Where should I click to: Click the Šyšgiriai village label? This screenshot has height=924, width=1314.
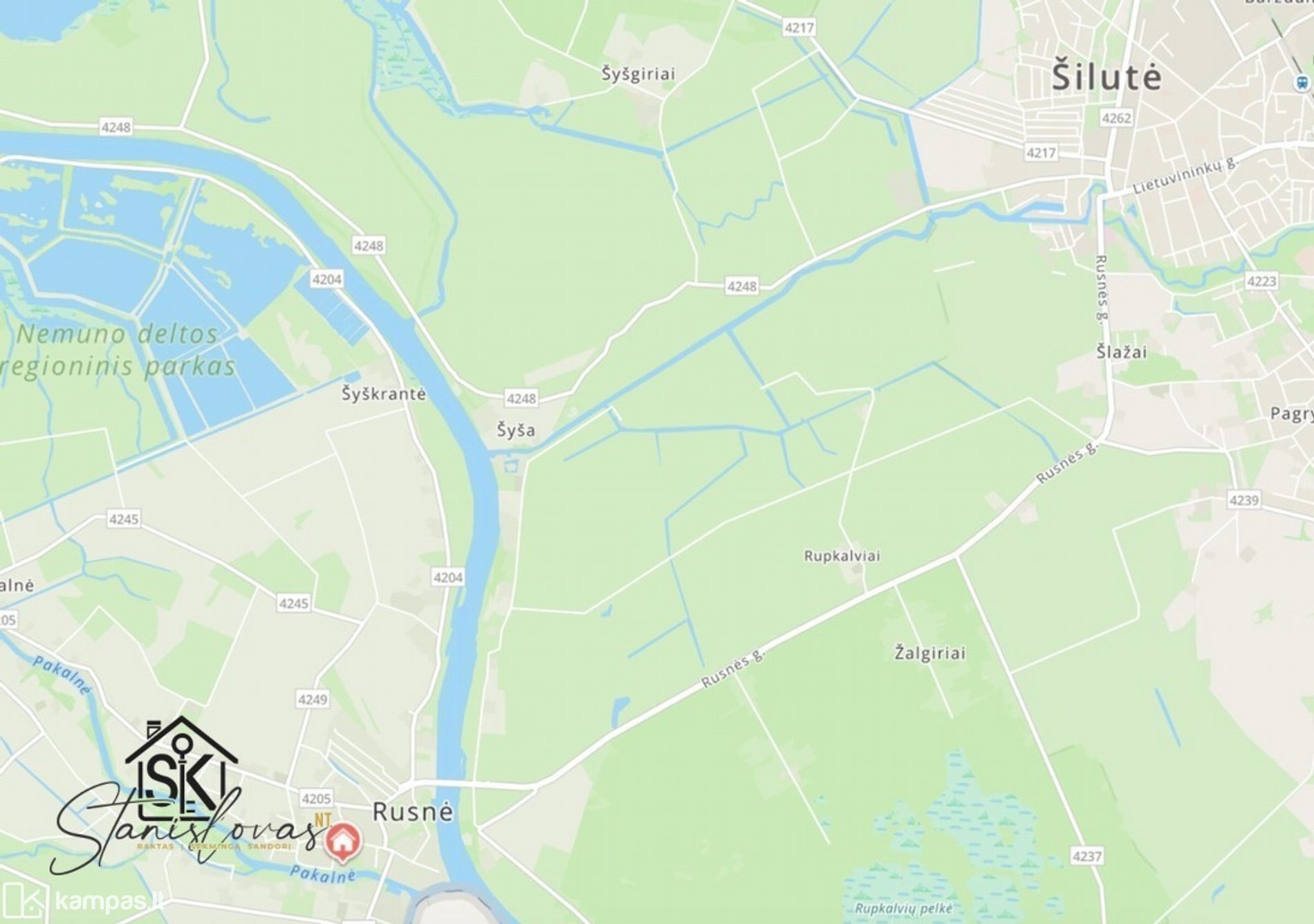(x=638, y=74)
